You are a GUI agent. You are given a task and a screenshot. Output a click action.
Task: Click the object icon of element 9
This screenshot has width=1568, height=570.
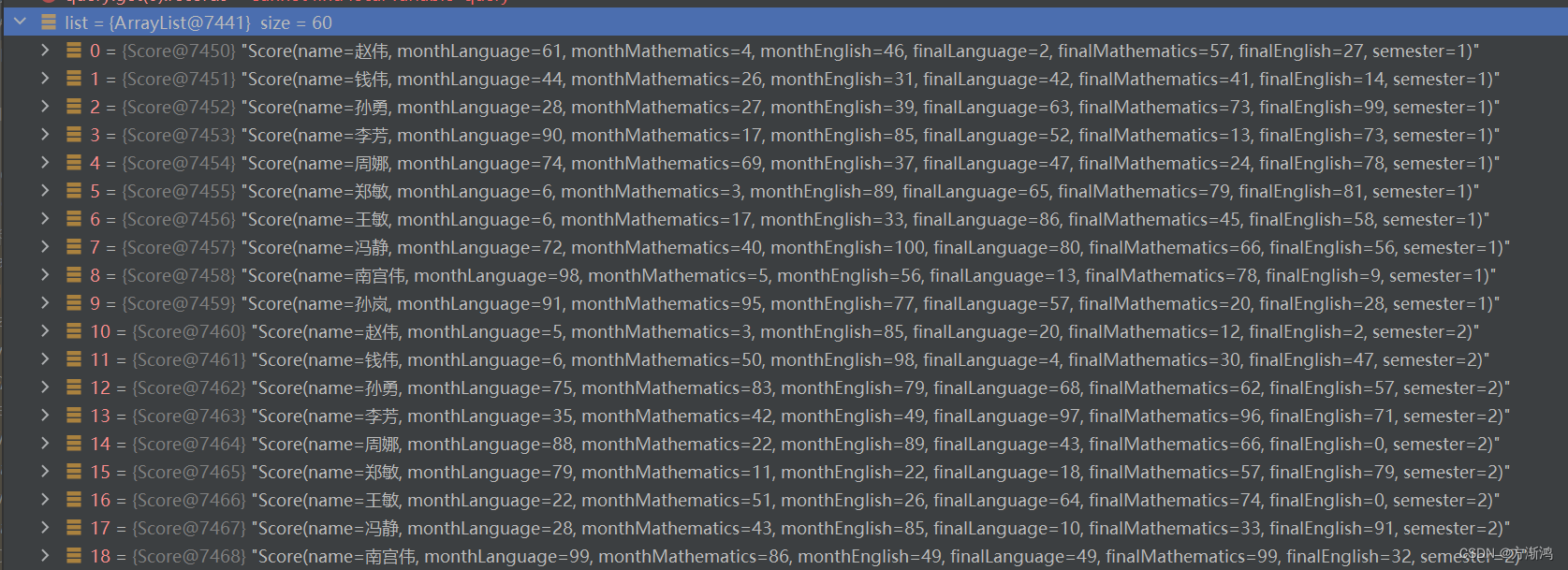pyautogui.click(x=74, y=303)
